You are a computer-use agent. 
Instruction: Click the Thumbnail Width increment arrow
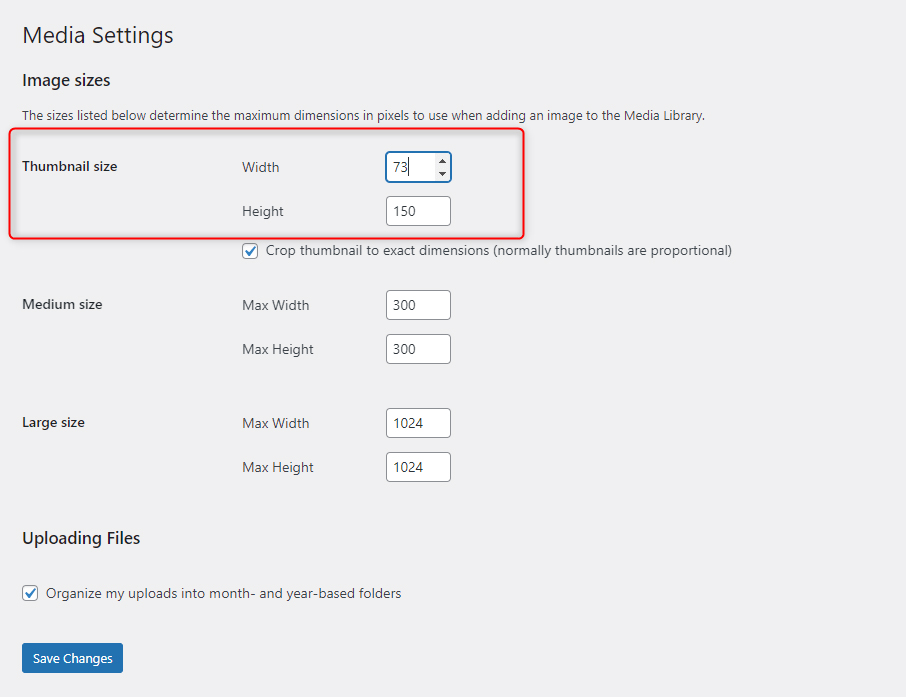(x=443, y=161)
